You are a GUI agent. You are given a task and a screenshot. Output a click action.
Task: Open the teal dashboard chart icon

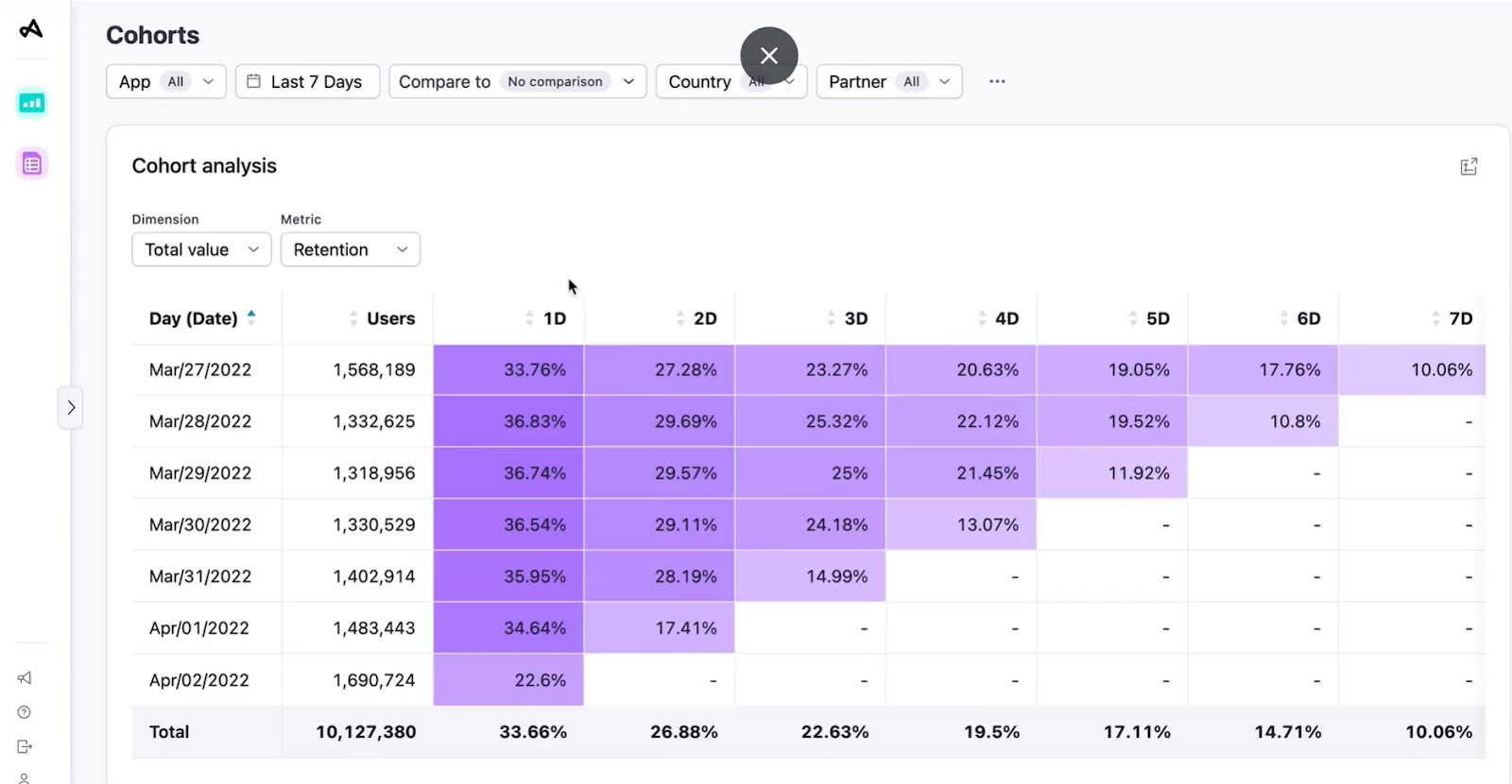(32, 103)
